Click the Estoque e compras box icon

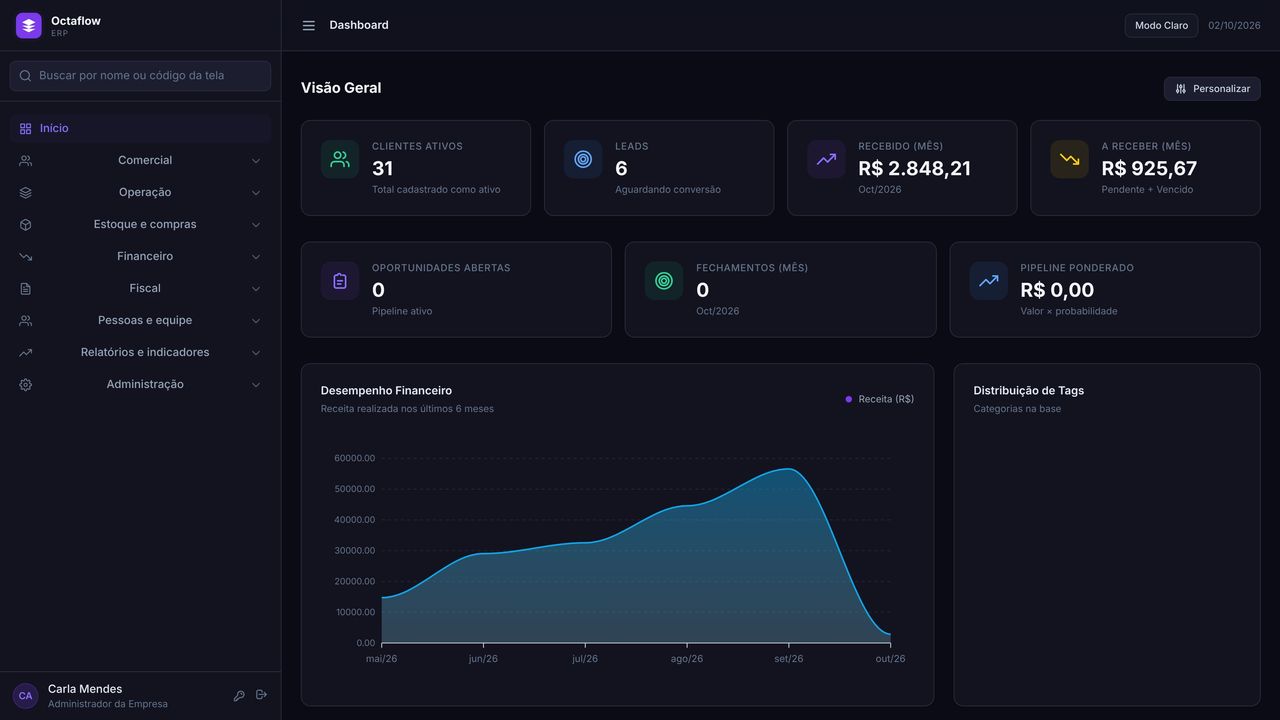[26, 225]
